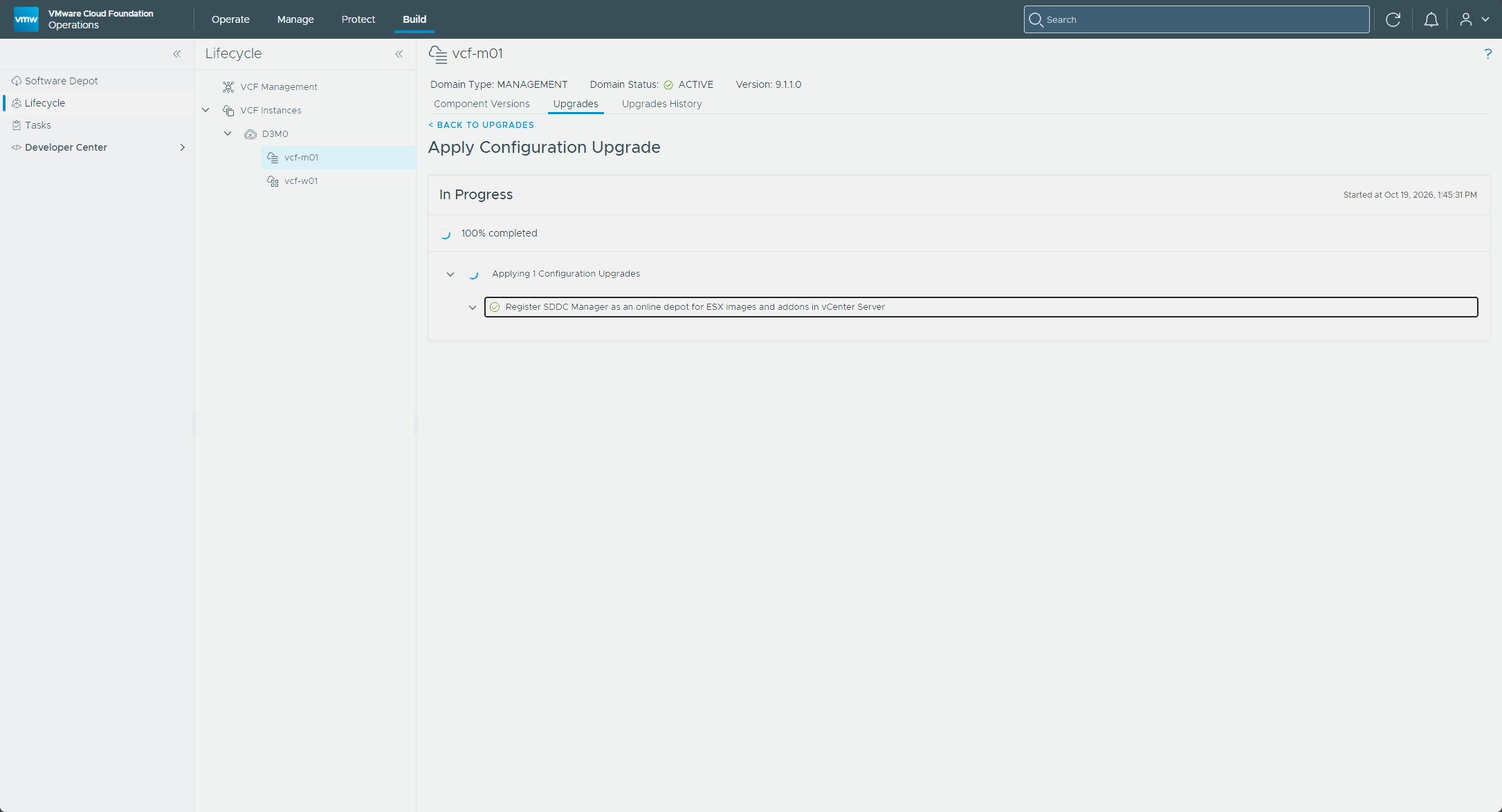Image resolution: width=1502 pixels, height=812 pixels.
Task: Open Developer Center in the sidebar
Action: coord(66,147)
